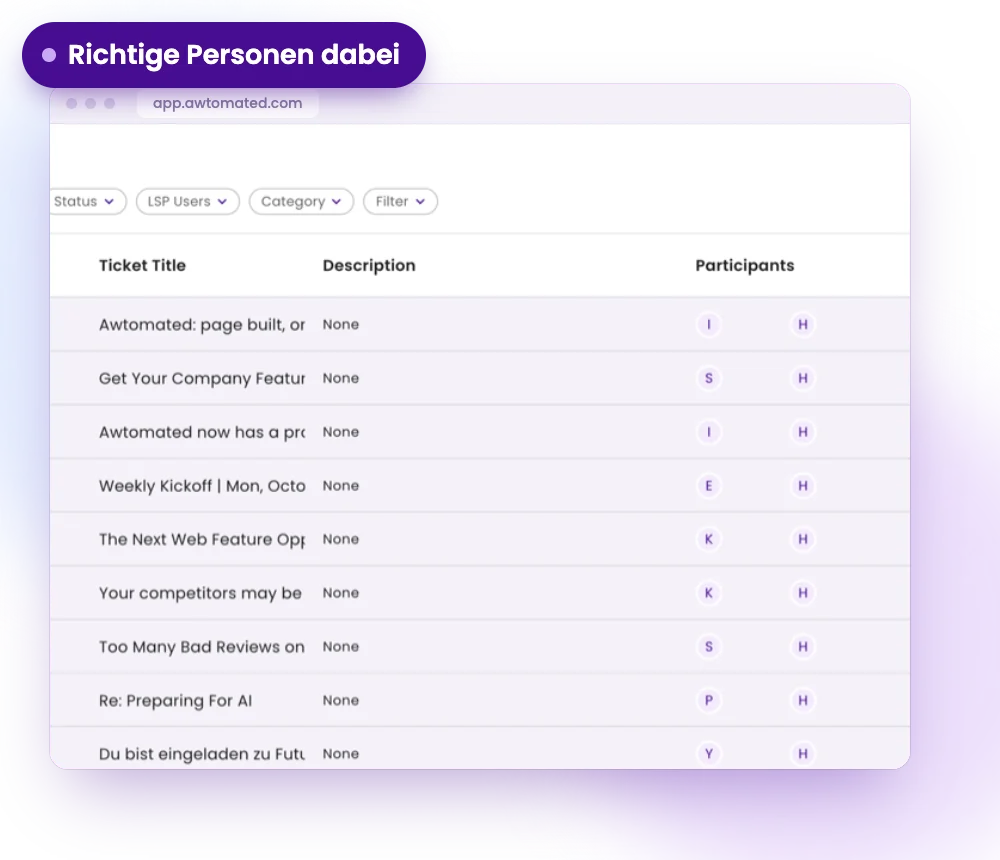Screen dimensions: 1000x860
Task: Click participant avatar S in 'Too Many Bad Reviews' row
Action: click(x=709, y=646)
